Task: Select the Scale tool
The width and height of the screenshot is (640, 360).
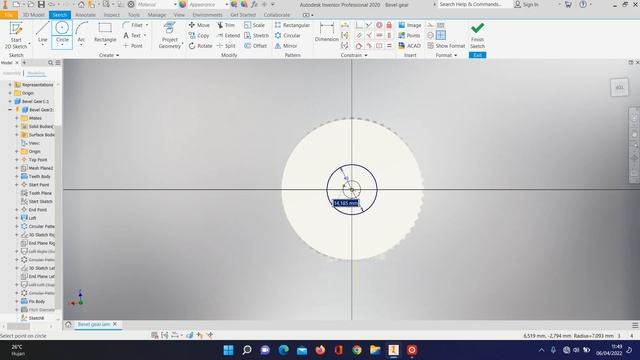Action: tap(254, 25)
